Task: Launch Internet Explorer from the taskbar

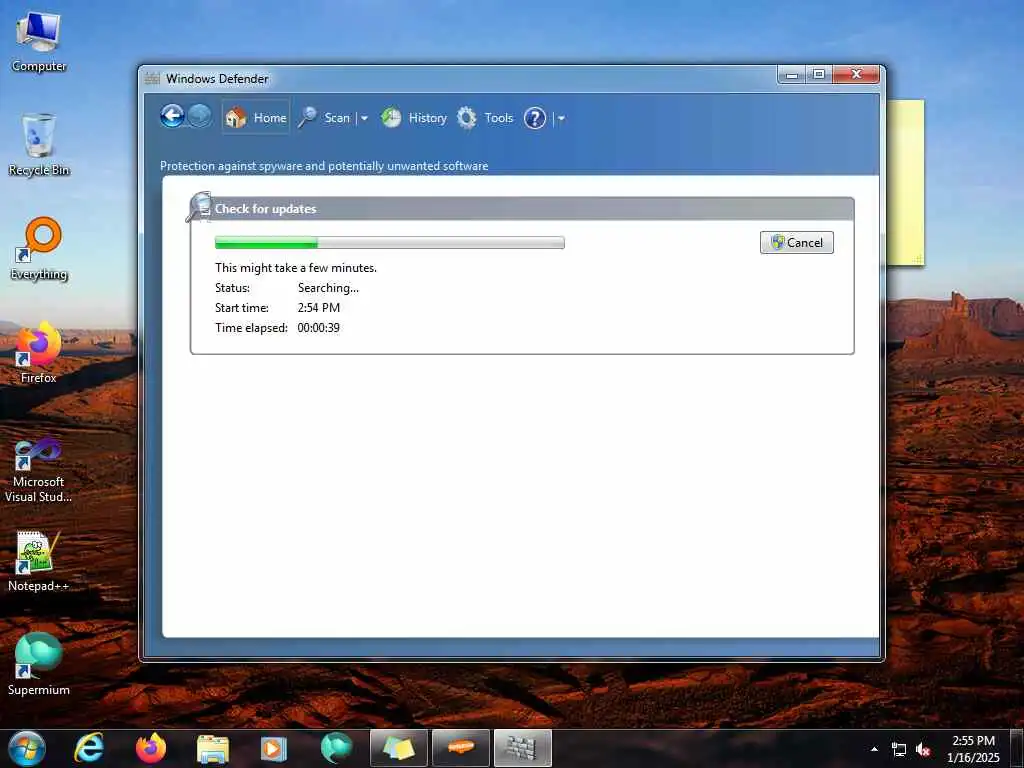Action: point(89,748)
